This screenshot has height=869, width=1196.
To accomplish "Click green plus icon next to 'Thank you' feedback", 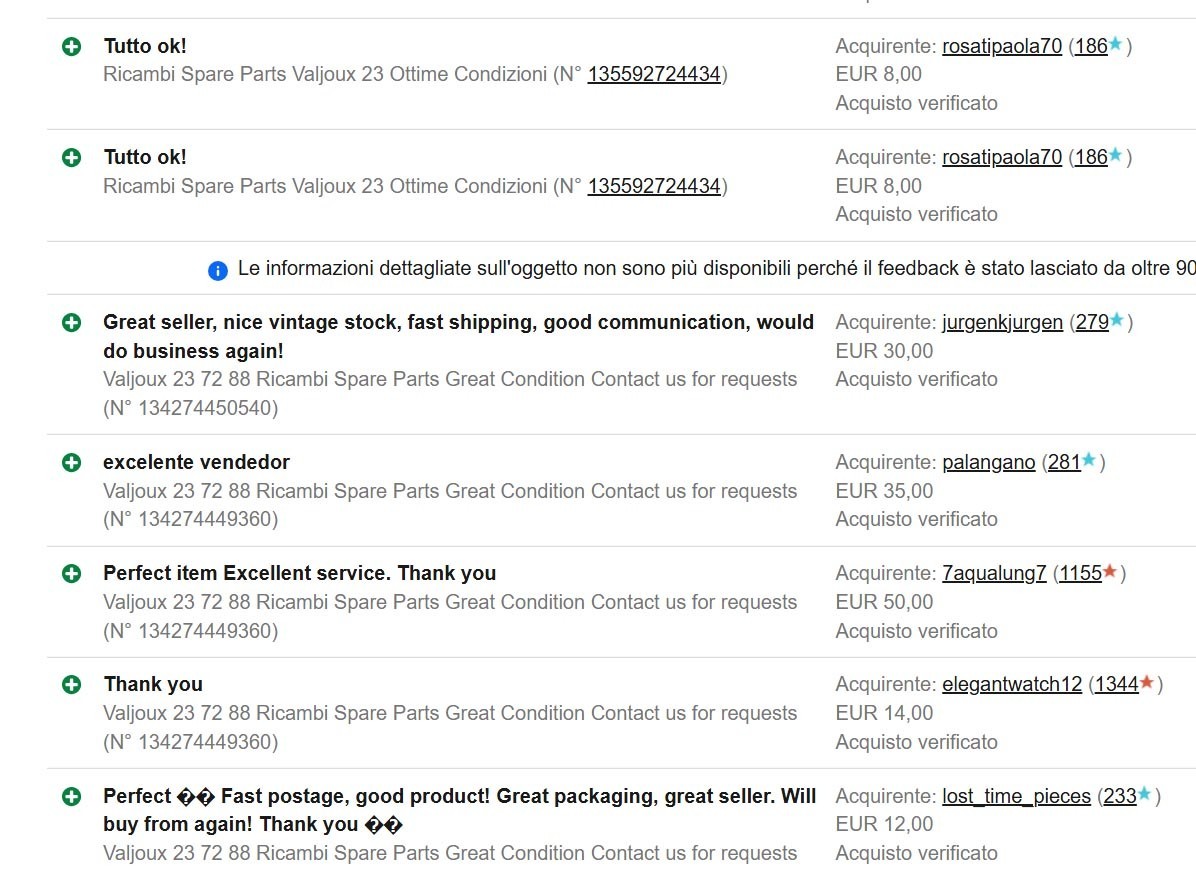I will [72, 685].
